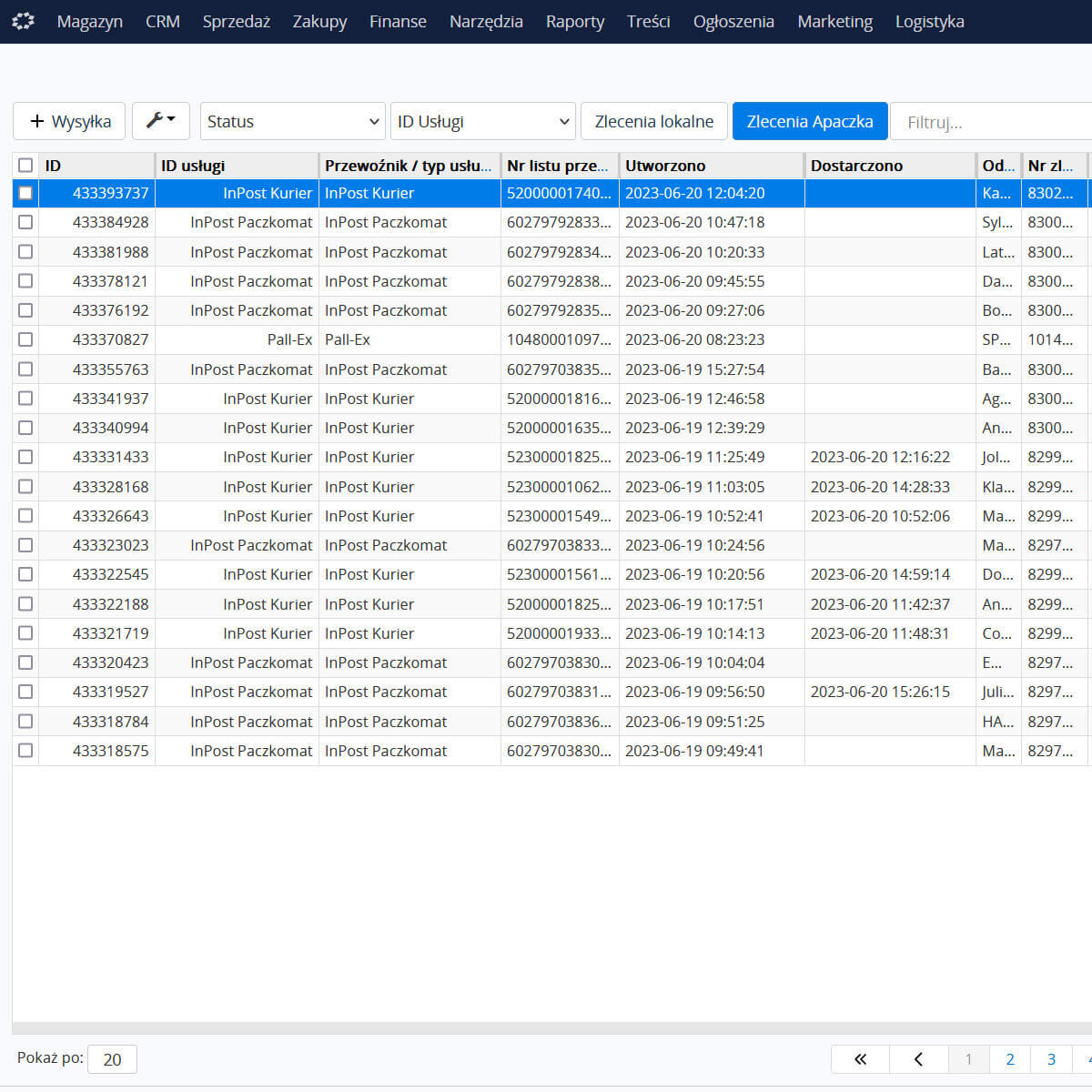The image size is (1092, 1092).
Task: Open the Status filter dropdown
Action: click(293, 121)
